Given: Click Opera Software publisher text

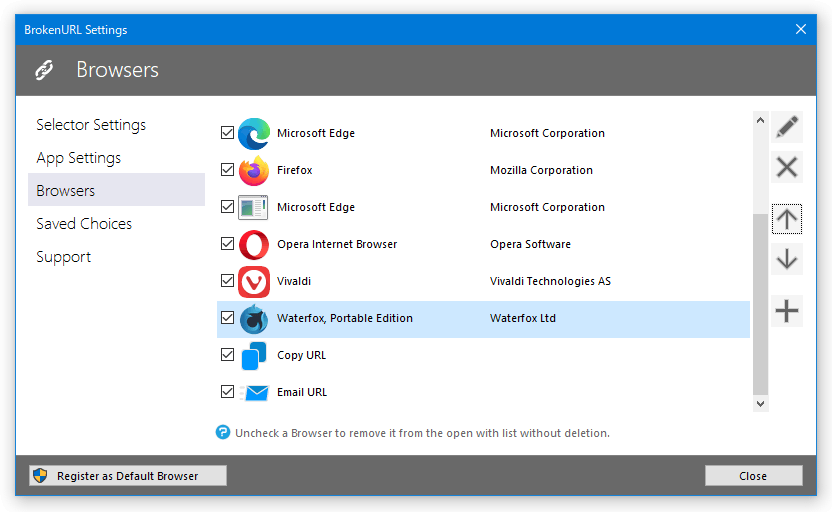Looking at the screenshot, I should click(x=530, y=244).
